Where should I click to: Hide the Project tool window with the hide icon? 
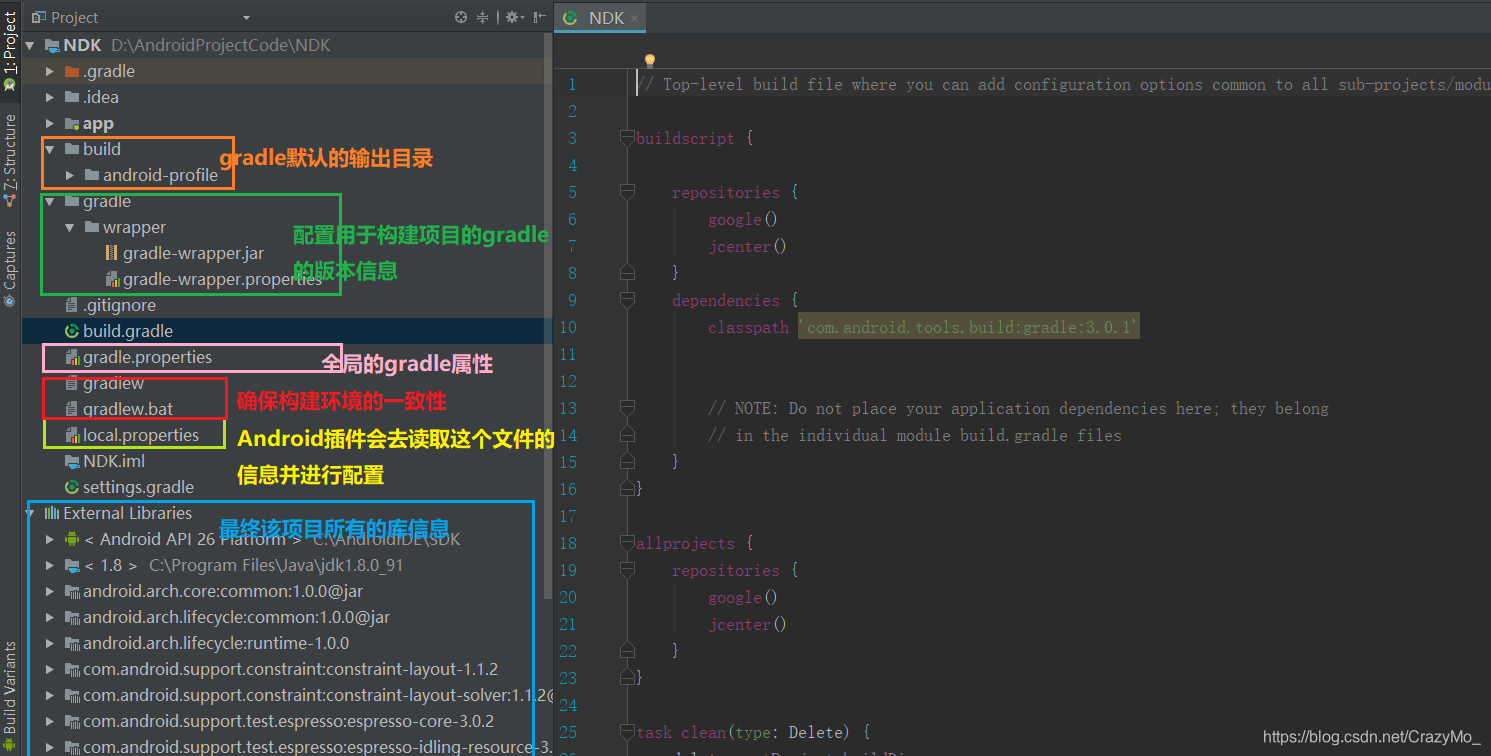(x=540, y=17)
